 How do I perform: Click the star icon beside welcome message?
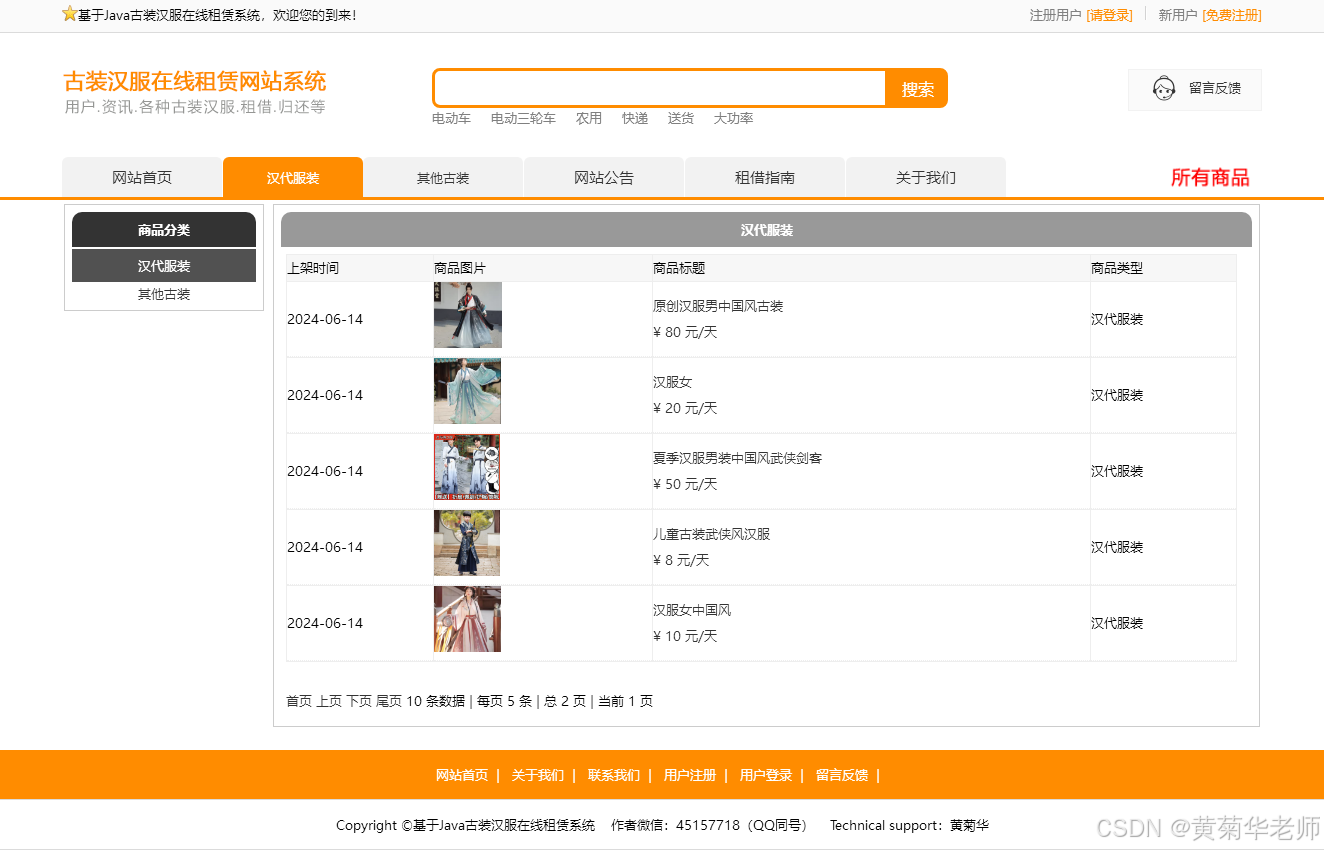pyautogui.click(x=69, y=14)
